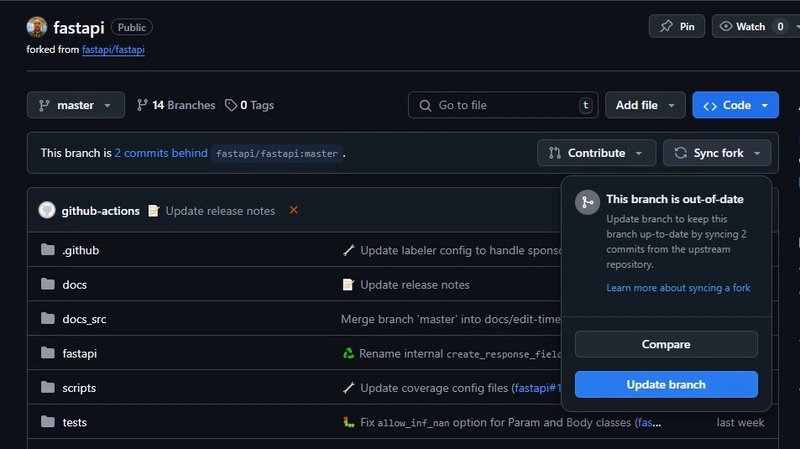Image resolution: width=800 pixels, height=449 pixels.
Task: Click the folder icon beside docs
Action: point(47,284)
